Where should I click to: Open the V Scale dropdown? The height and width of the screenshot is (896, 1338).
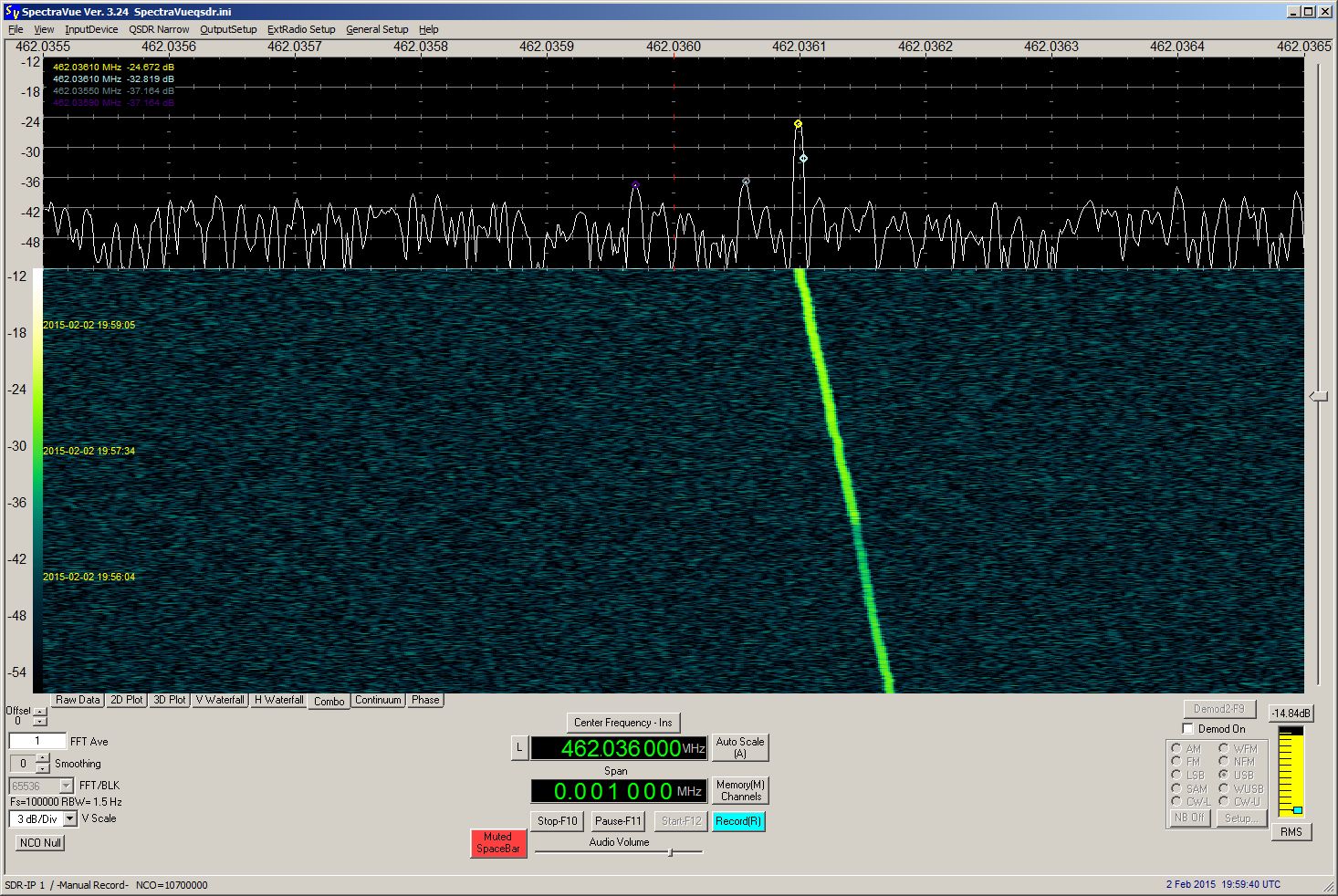pos(70,819)
